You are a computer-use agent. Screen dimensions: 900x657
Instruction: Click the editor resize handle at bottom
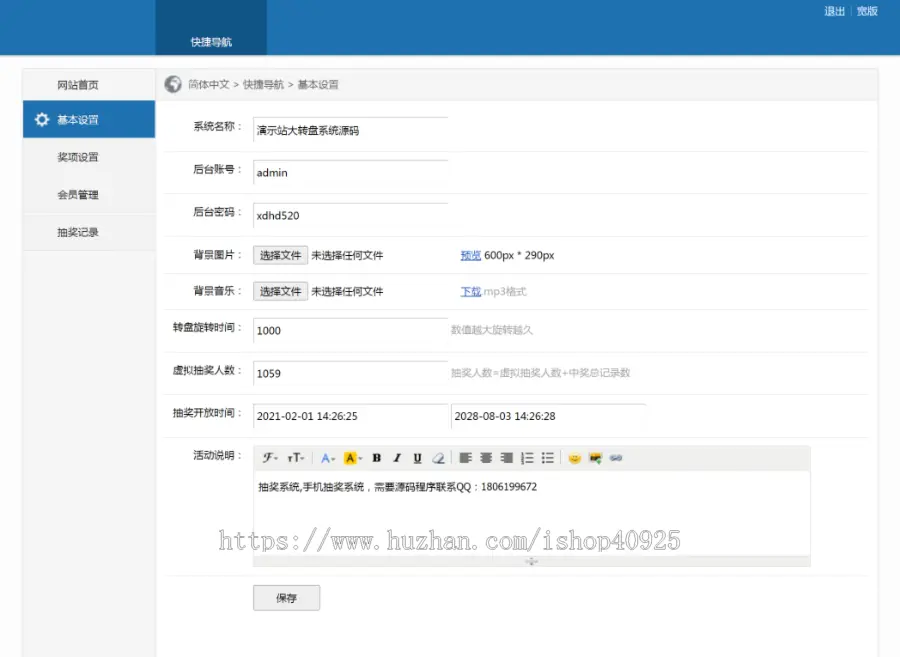point(532,561)
